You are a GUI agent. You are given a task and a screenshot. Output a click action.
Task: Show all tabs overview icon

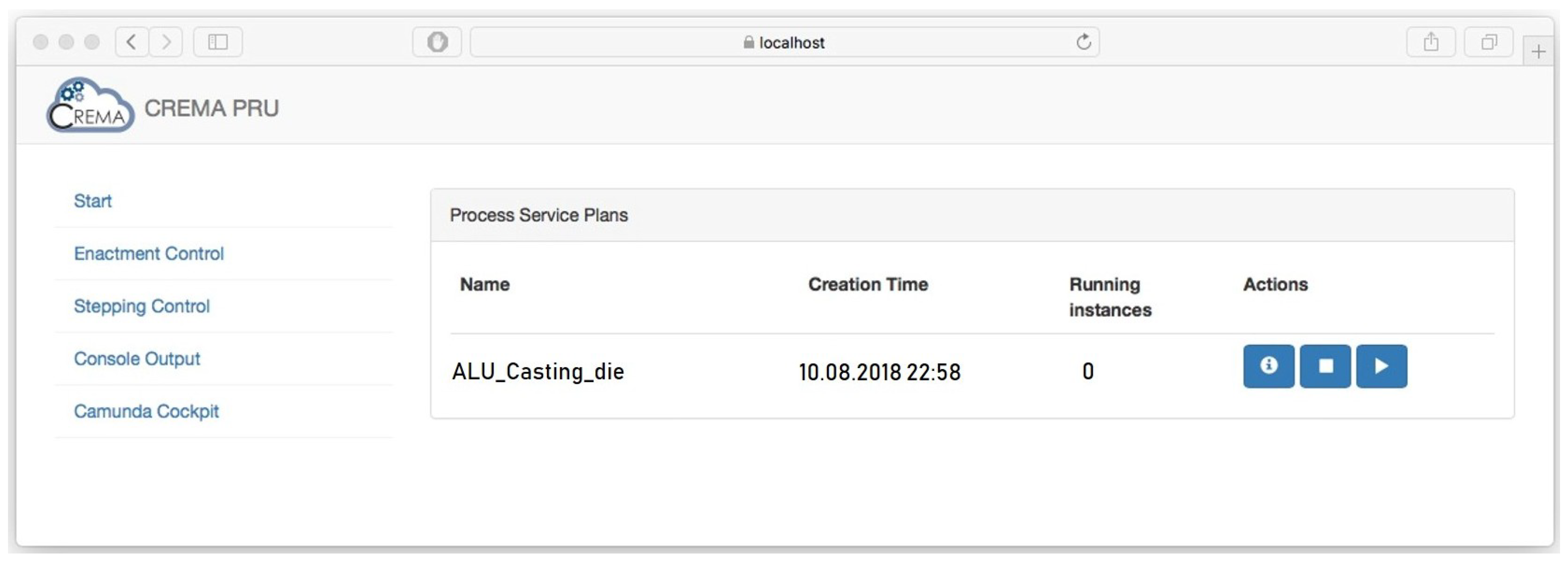pyautogui.click(x=1488, y=42)
